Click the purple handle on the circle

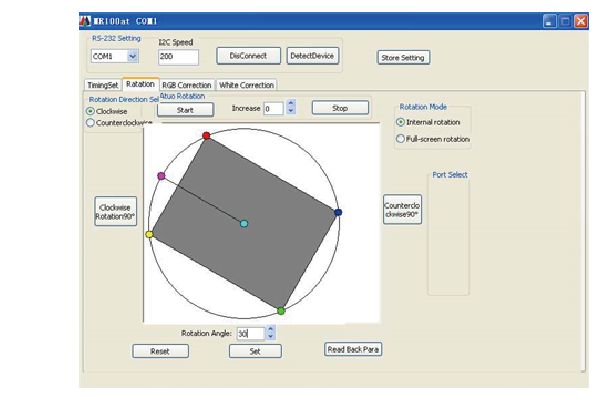[x=161, y=176]
